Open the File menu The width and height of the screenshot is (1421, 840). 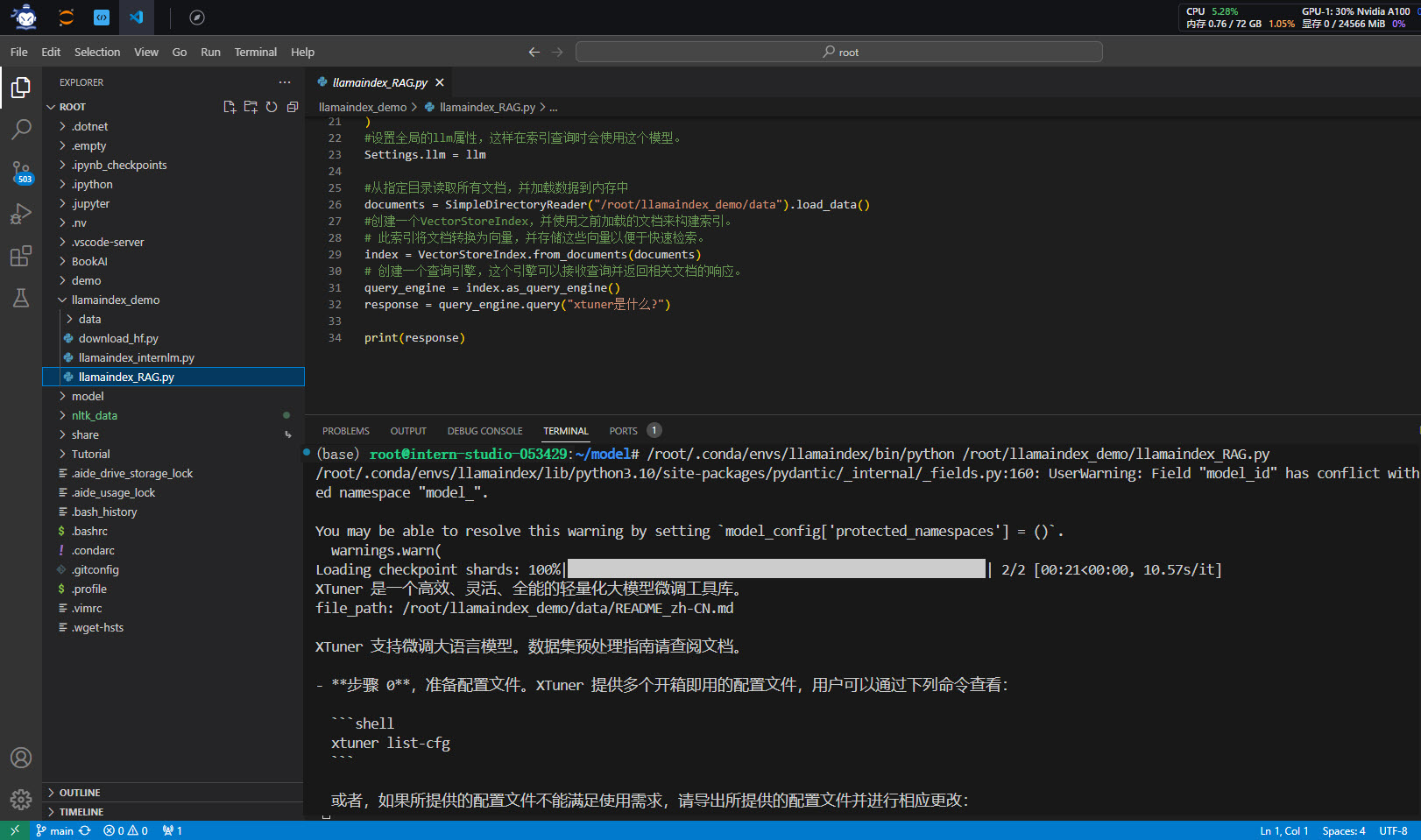19,53
